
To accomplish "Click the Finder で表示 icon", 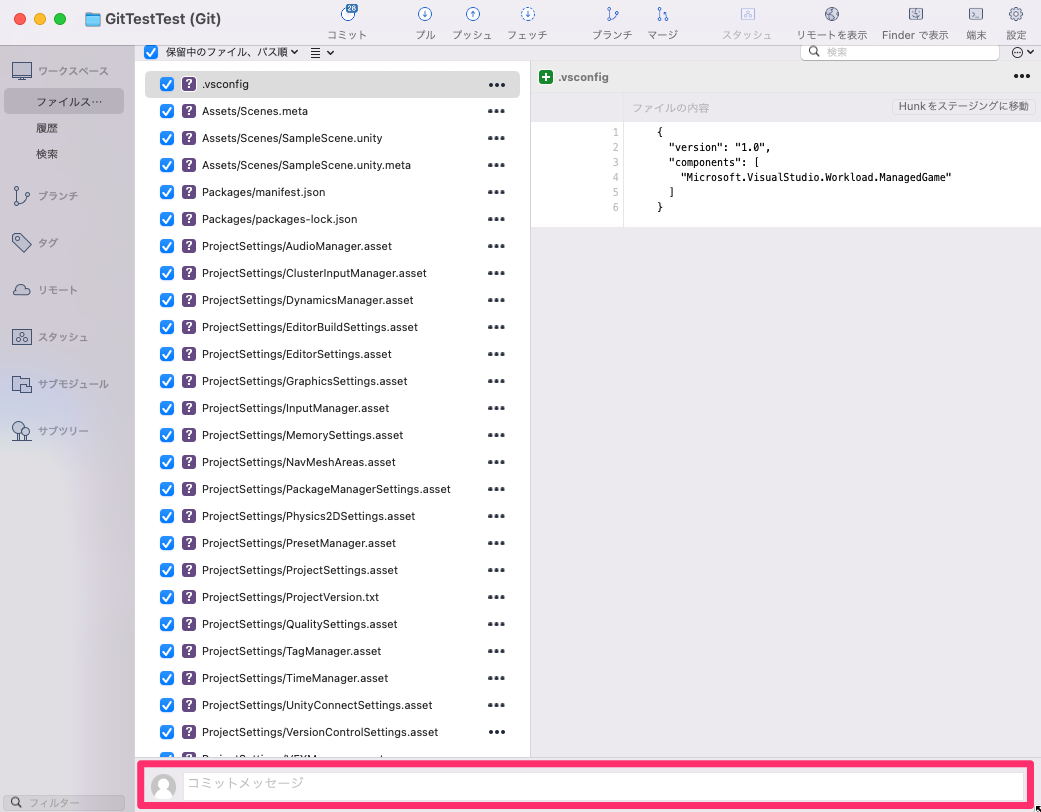I will 916,14.
